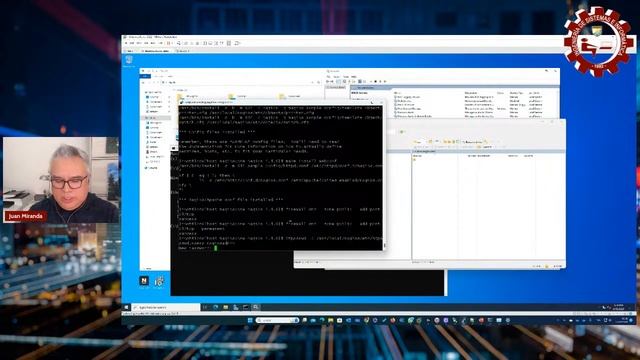Launch Edge from the VM taskbar
The height and width of the screenshot is (360, 640).
pyautogui.click(x=216, y=307)
